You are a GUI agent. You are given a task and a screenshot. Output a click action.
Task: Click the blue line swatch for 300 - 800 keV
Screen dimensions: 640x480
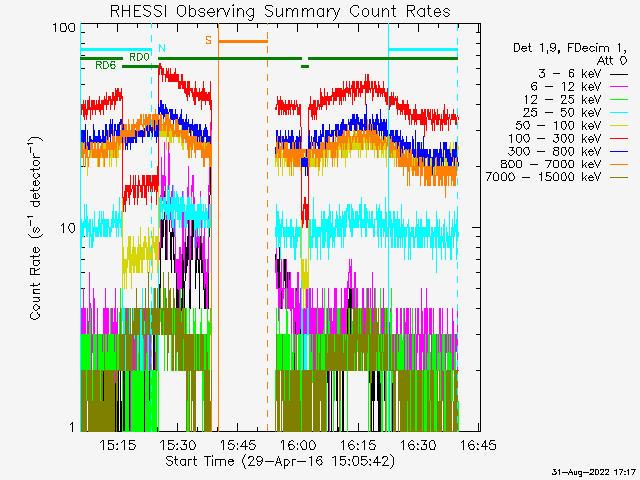[x=619, y=152]
